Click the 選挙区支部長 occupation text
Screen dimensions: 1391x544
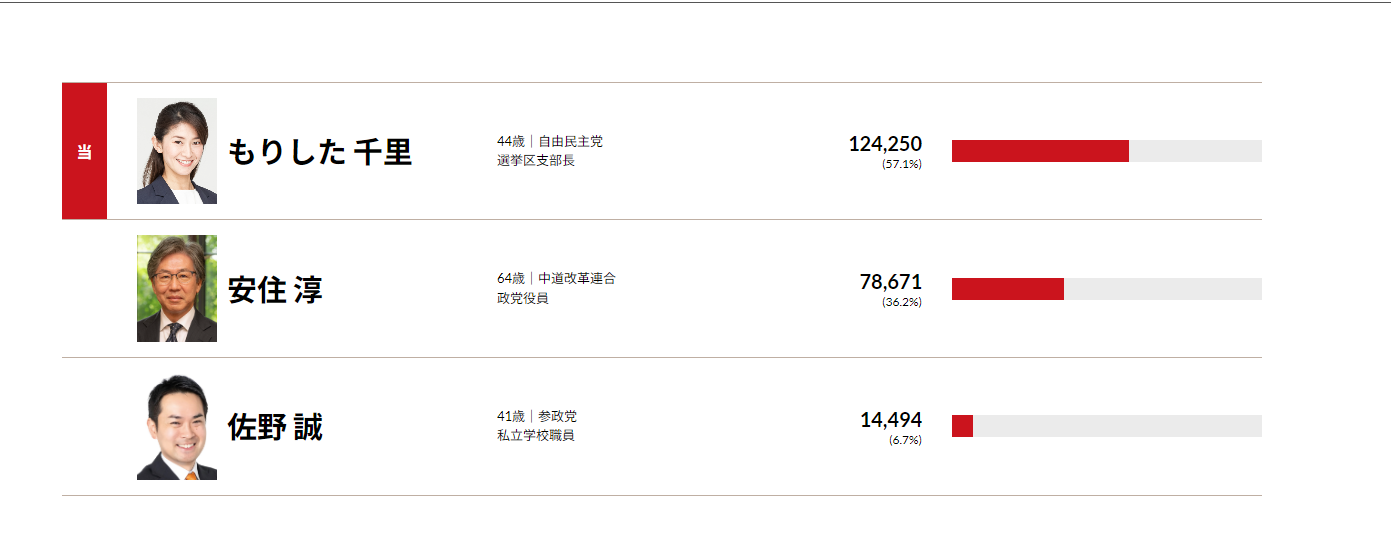(536, 161)
